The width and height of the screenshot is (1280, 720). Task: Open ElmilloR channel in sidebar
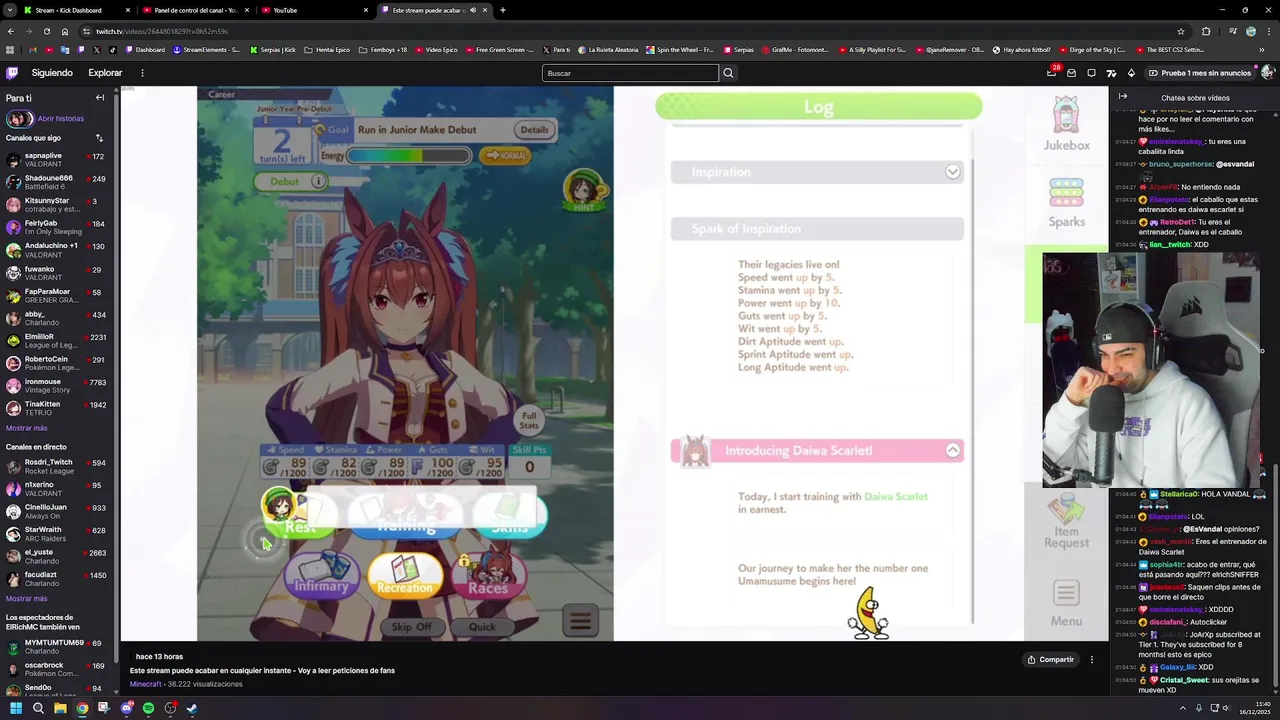click(x=56, y=341)
